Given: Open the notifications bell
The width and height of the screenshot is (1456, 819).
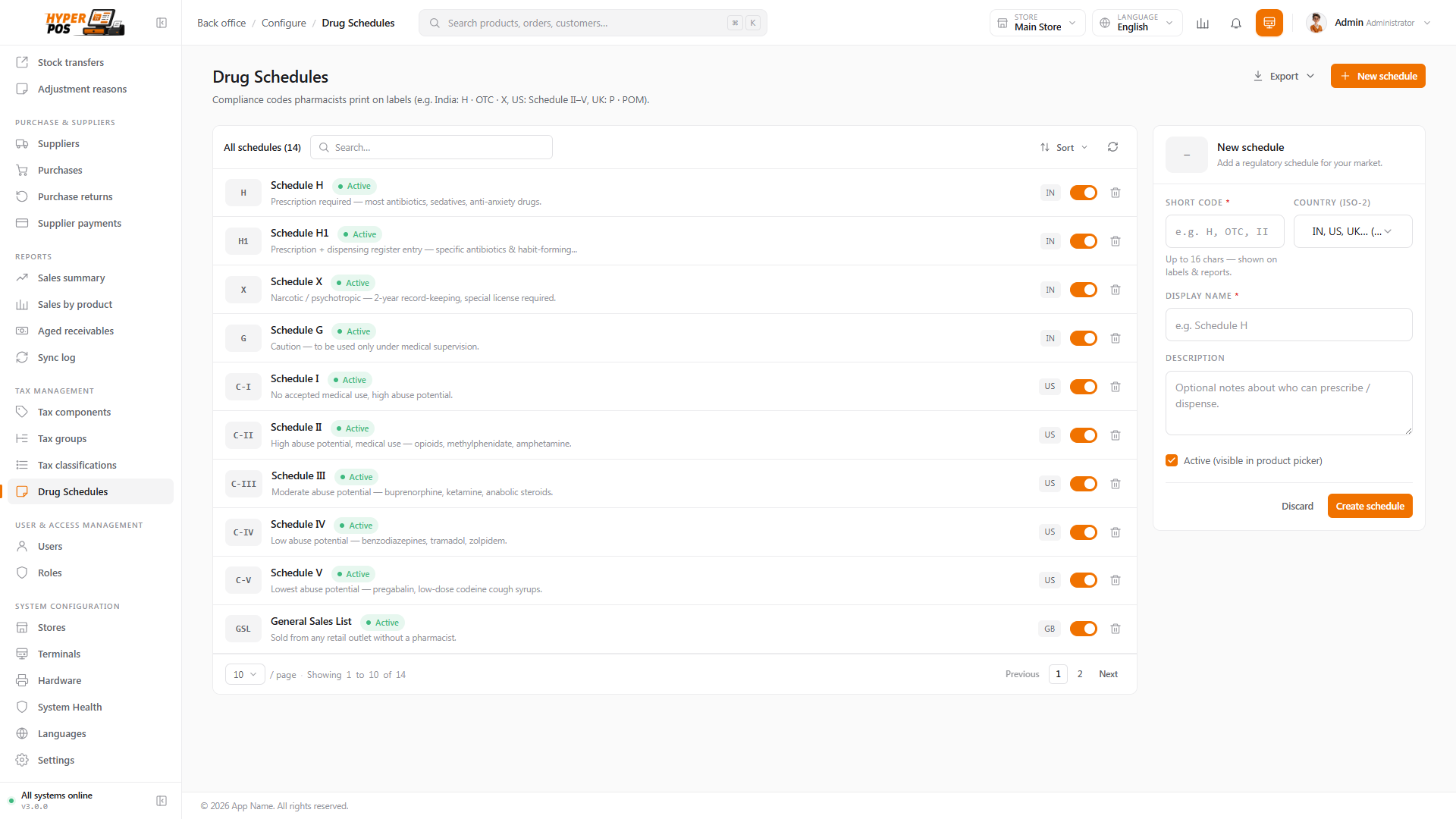Looking at the screenshot, I should coord(1236,23).
